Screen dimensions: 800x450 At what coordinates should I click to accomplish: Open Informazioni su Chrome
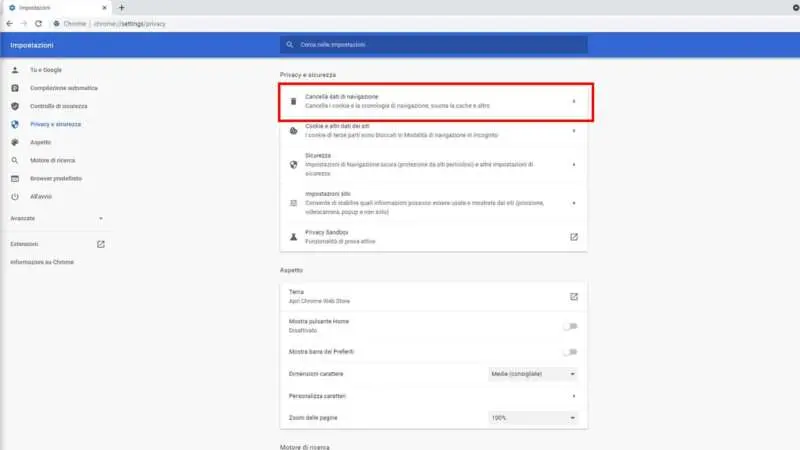pyautogui.click(x=42, y=262)
